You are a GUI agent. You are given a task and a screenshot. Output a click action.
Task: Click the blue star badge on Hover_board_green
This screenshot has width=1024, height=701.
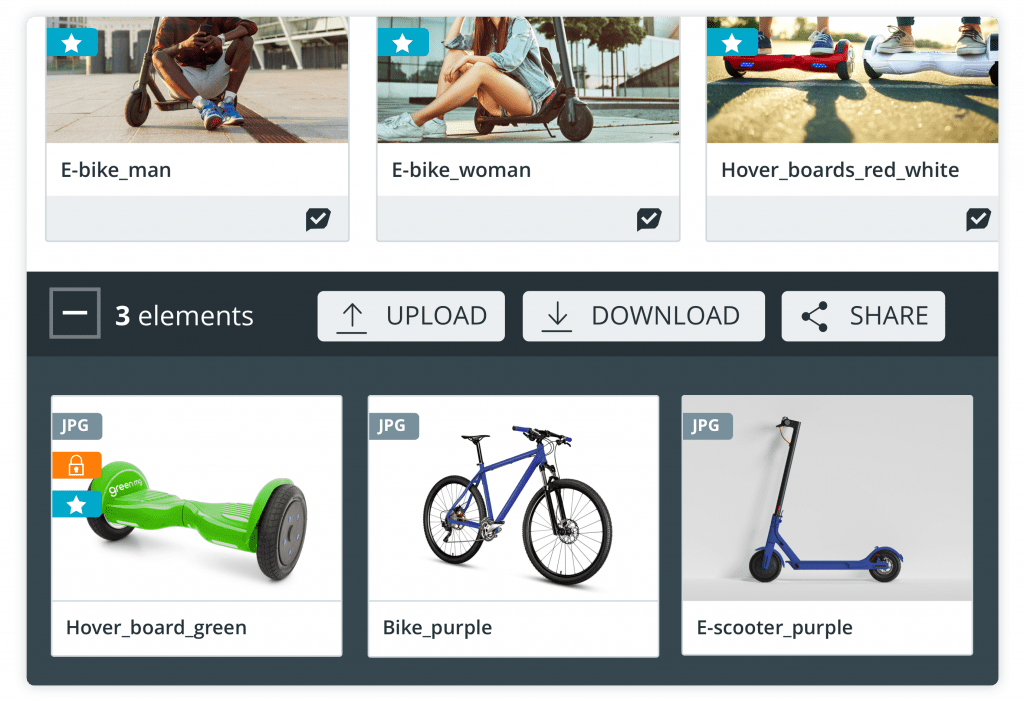tap(76, 504)
